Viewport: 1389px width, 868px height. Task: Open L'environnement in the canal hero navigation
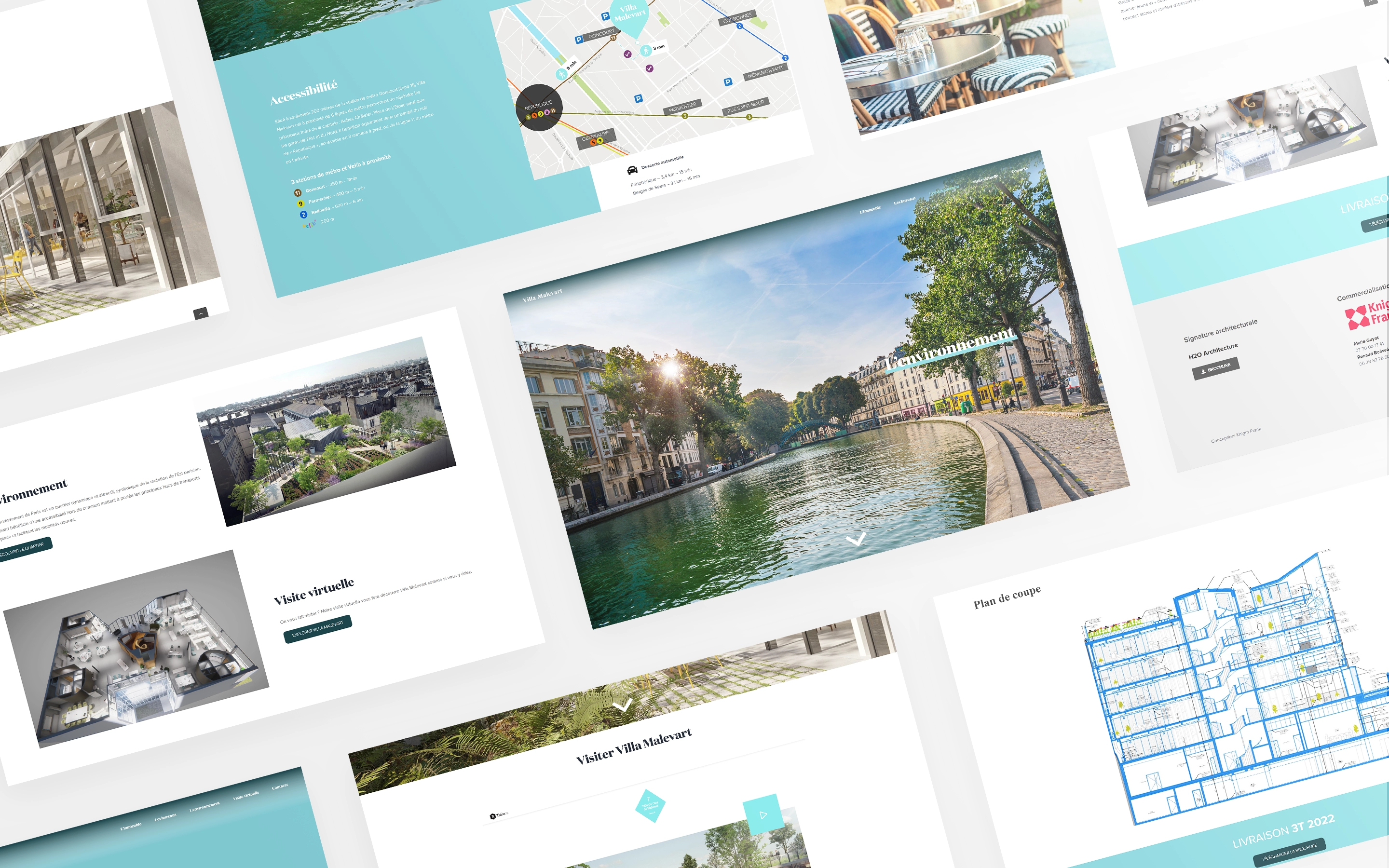point(944,190)
